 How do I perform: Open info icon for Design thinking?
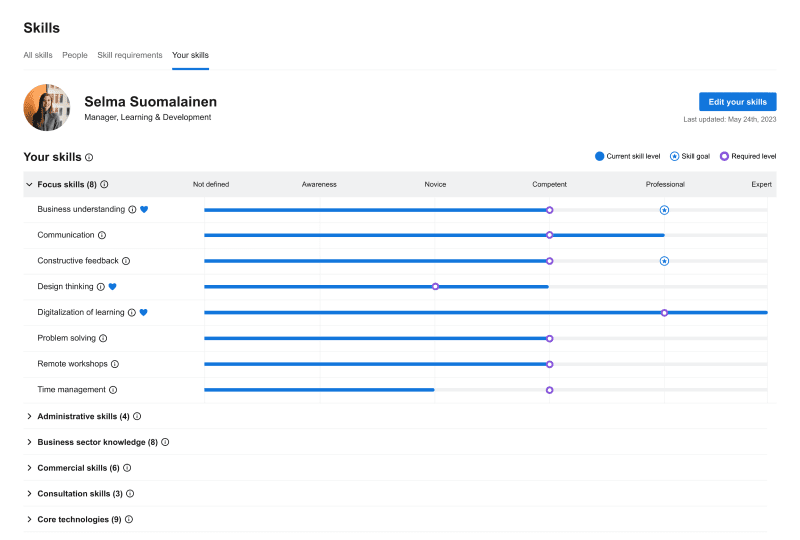[x=101, y=287]
